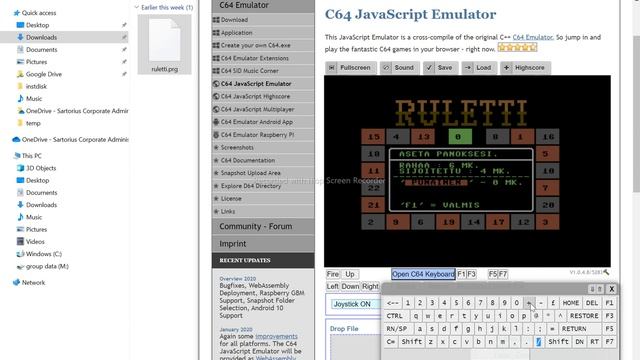
Task: Click the Load toolbar button
Action: [479, 68]
